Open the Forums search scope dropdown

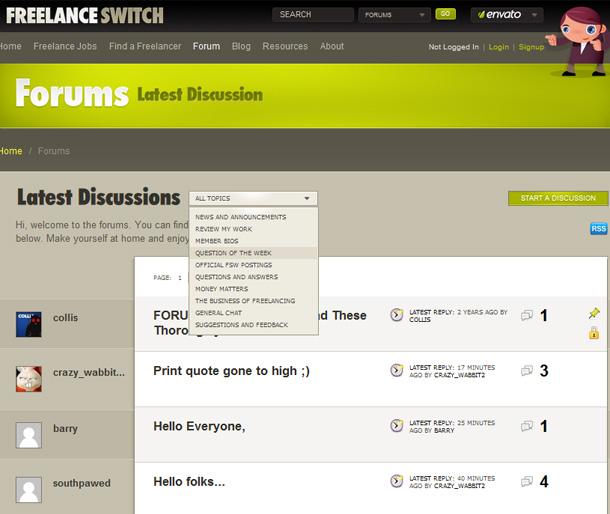click(x=394, y=15)
